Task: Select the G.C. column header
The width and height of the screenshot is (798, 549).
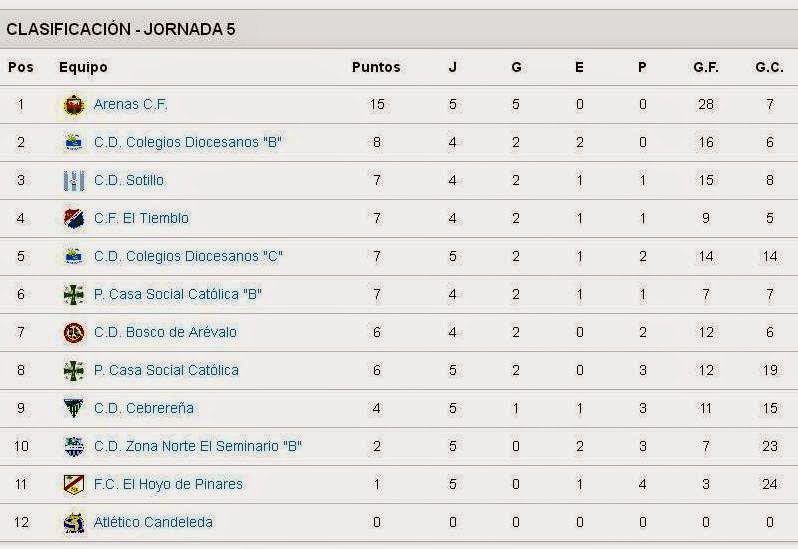Action: (x=769, y=67)
